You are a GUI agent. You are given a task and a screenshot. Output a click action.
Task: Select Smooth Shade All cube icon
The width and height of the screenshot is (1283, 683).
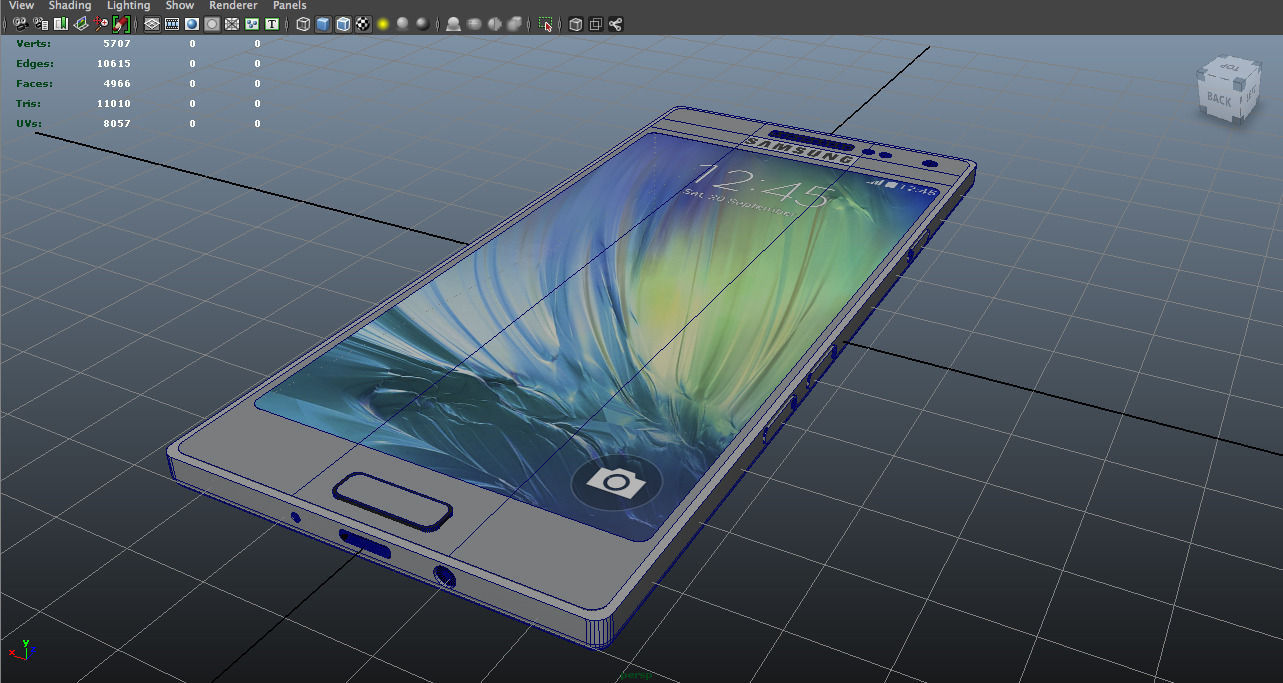click(323, 23)
